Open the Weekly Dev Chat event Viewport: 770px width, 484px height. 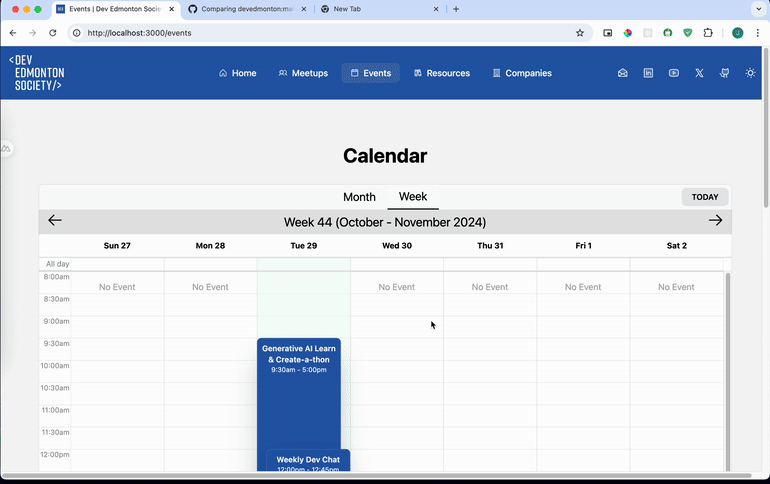(308, 460)
